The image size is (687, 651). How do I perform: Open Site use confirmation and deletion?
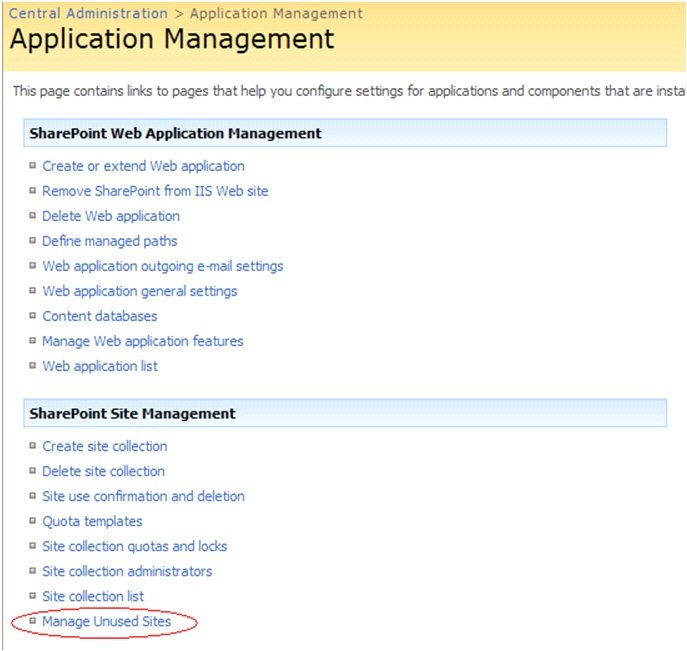[143, 496]
